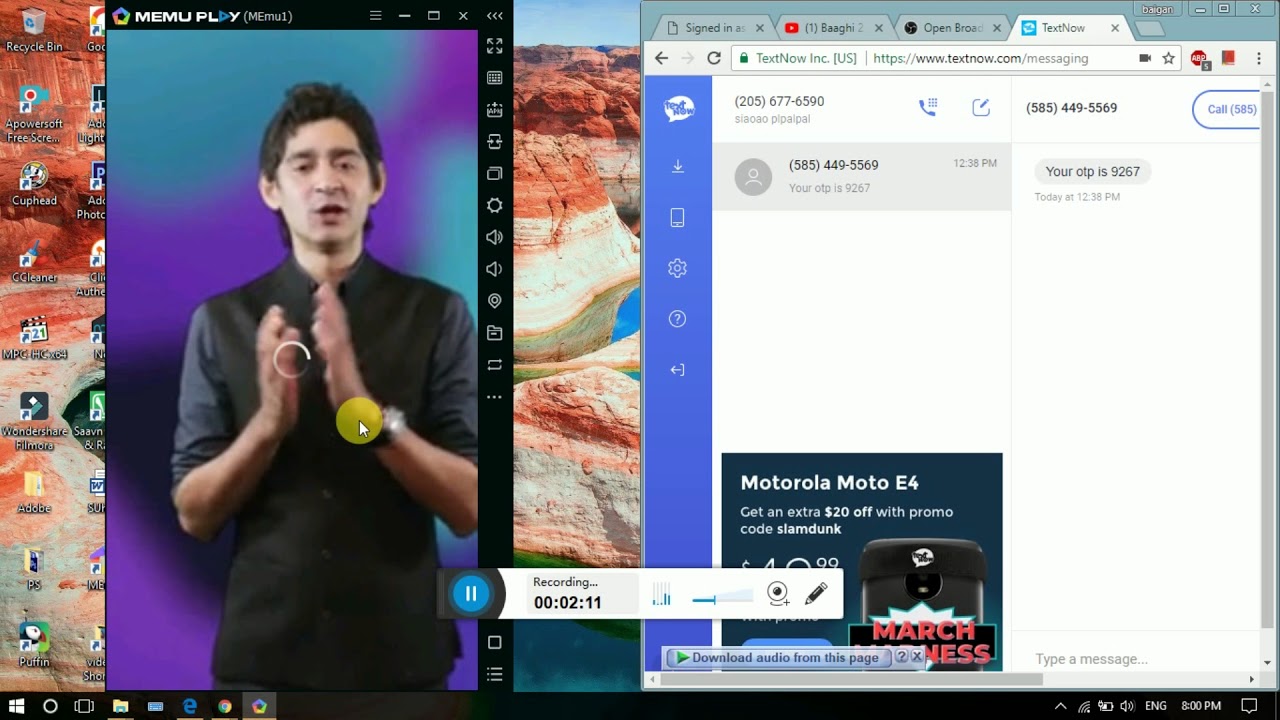Screen dimensions: 1280x720
Task: Open Chrome from the taskbar
Action: click(x=225, y=706)
